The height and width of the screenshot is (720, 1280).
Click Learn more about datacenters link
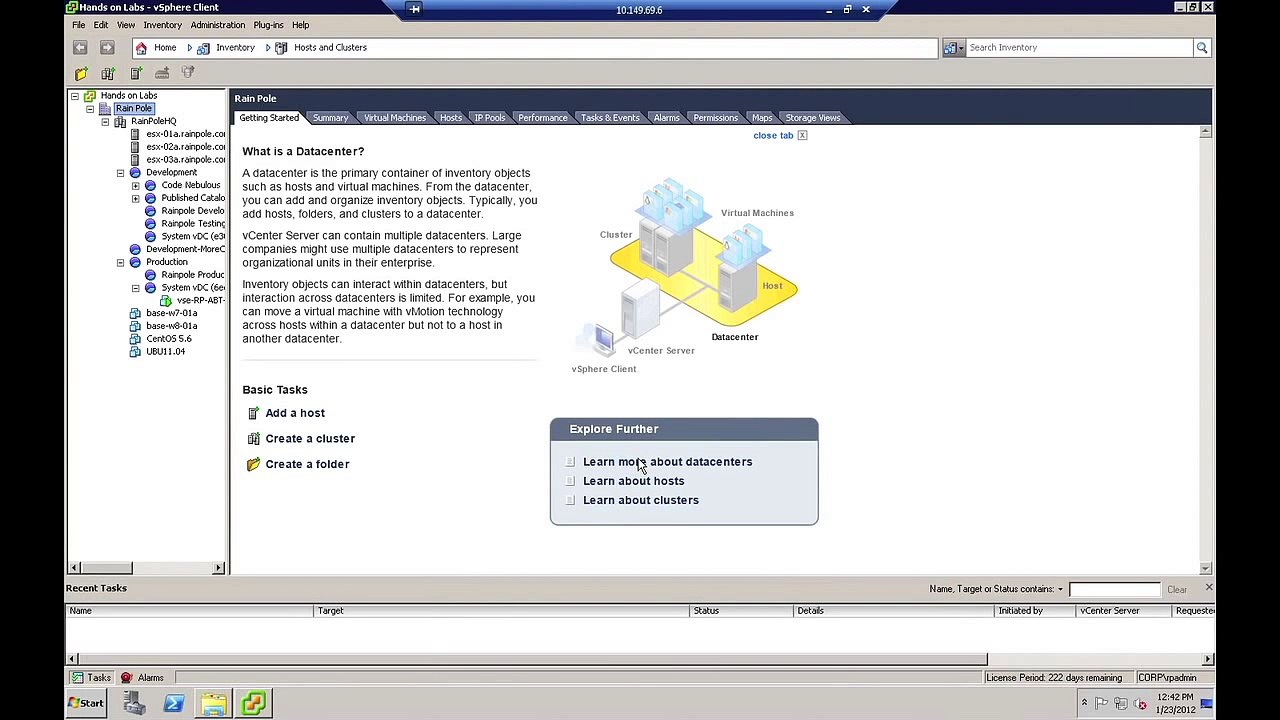click(667, 462)
